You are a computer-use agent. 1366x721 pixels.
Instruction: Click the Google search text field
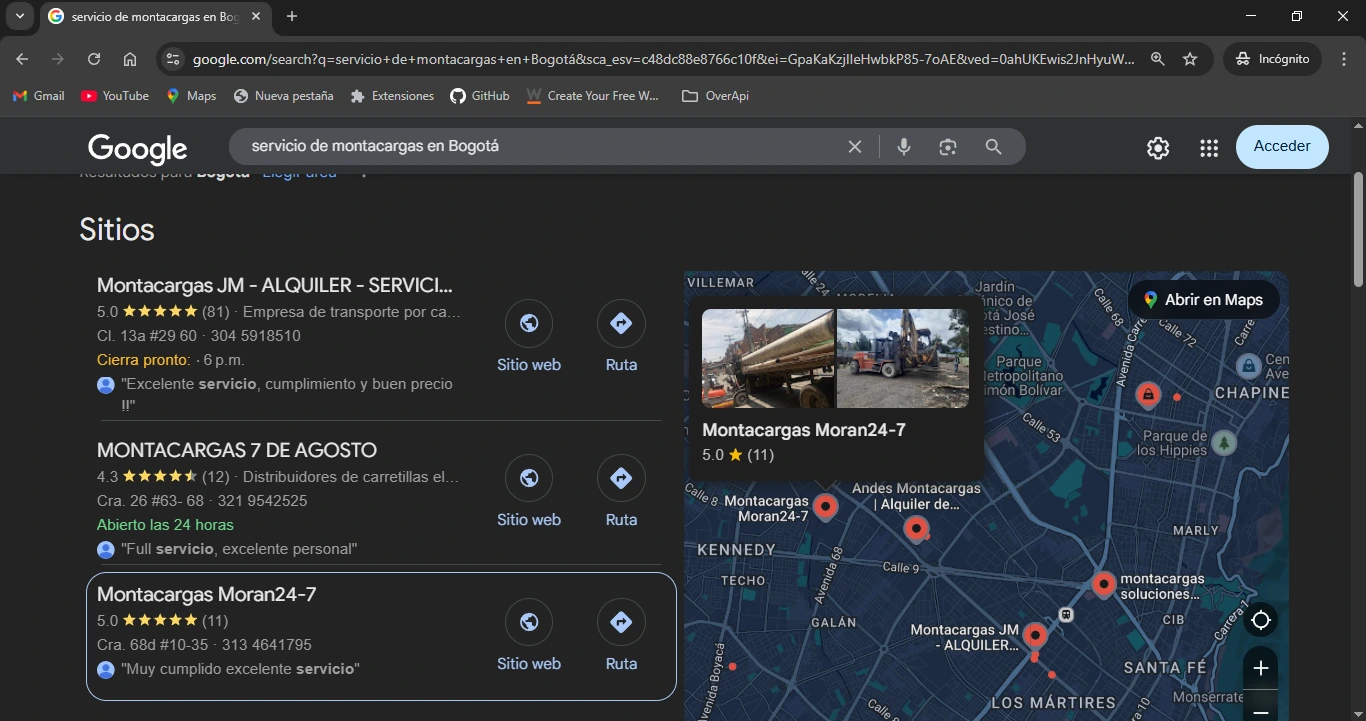(540, 146)
